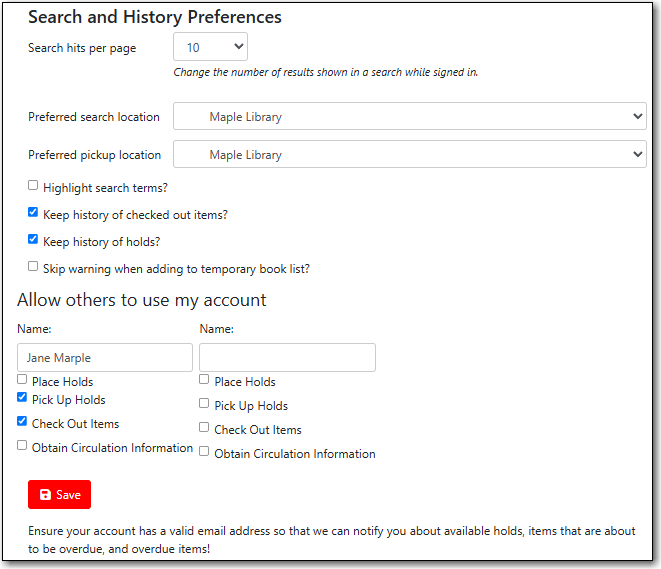The height and width of the screenshot is (569, 661).
Task: Enable the Highlight search terms checkbox
Action: pos(33,186)
